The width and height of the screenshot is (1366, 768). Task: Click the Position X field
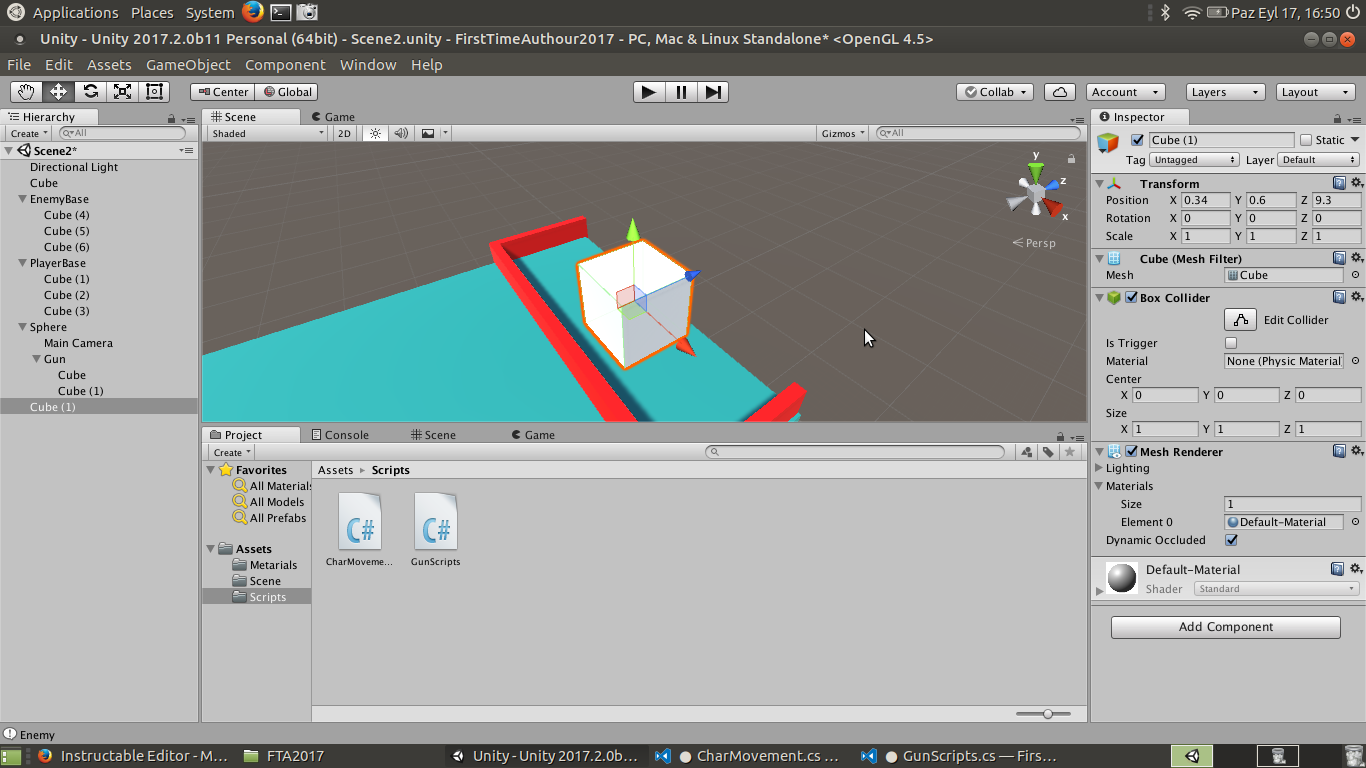(1205, 200)
